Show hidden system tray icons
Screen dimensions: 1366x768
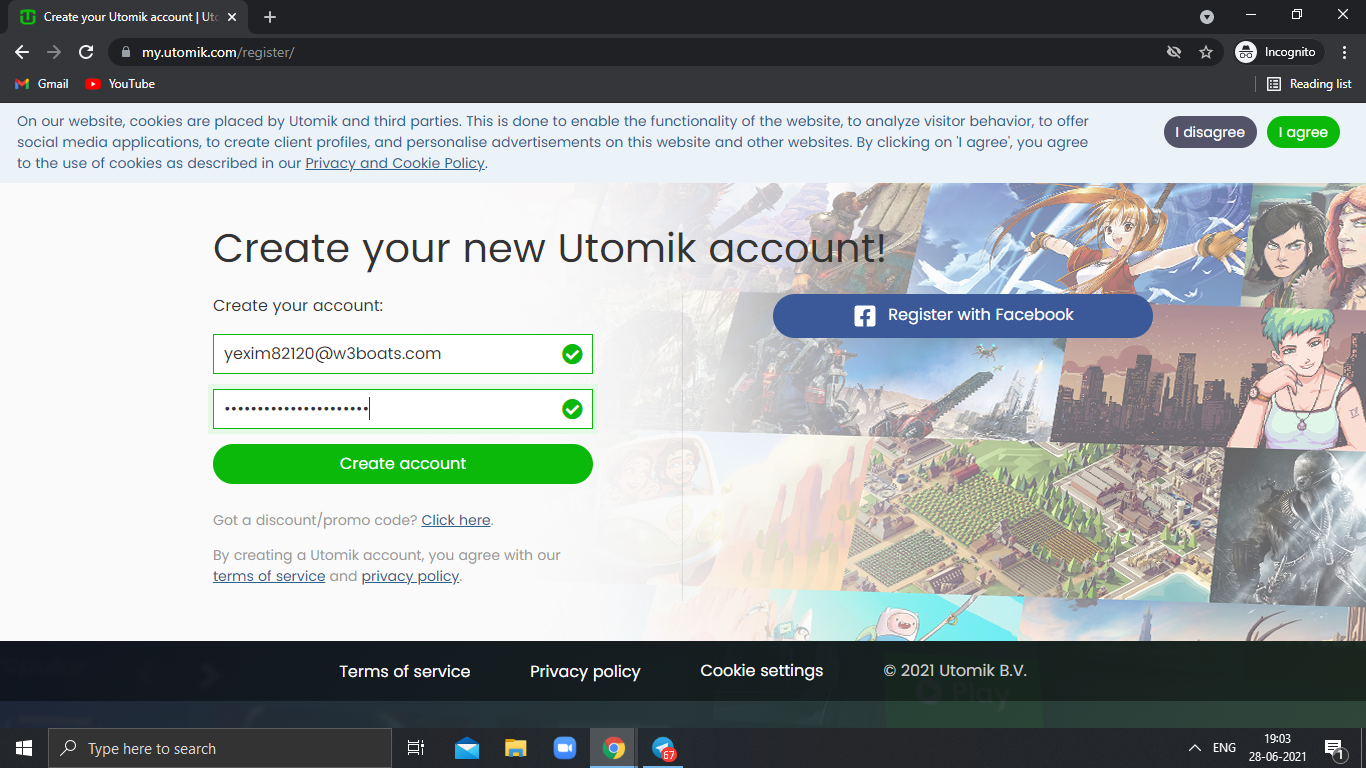(x=1195, y=748)
